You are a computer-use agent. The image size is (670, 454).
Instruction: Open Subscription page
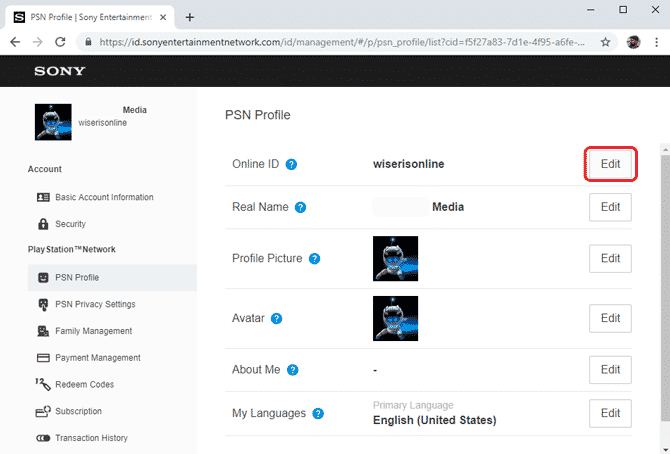tap(79, 411)
